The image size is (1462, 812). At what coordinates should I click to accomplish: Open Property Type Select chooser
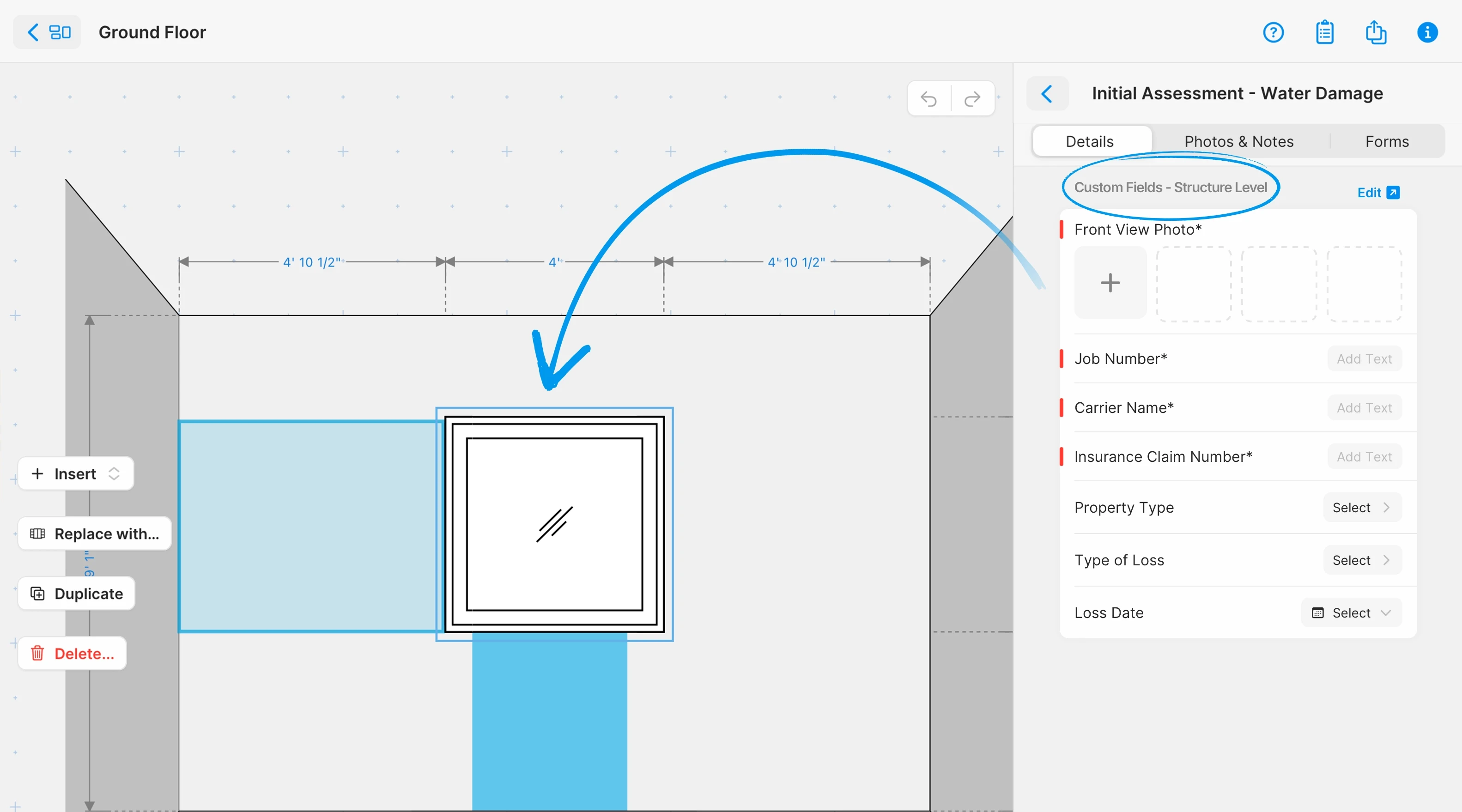1362,507
